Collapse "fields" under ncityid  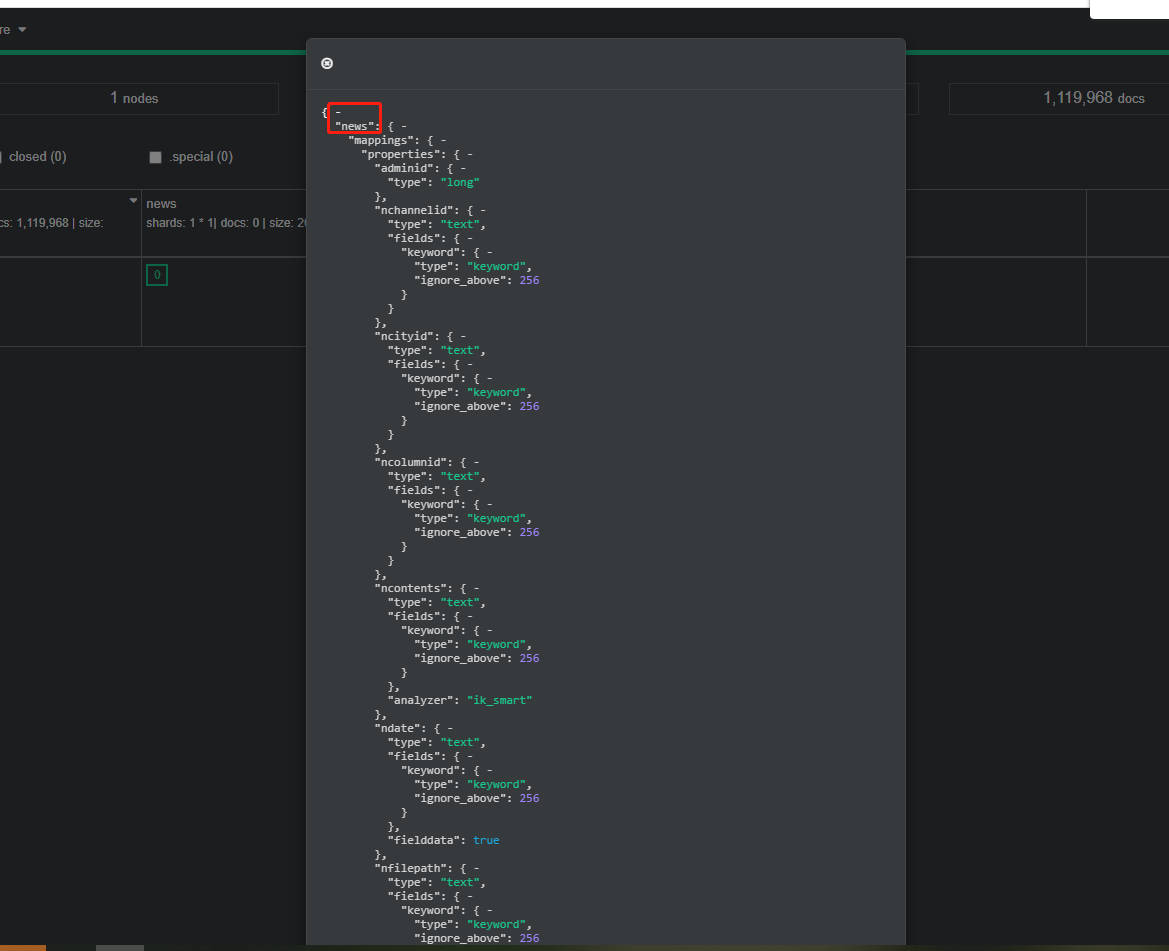click(x=470, y=364)
